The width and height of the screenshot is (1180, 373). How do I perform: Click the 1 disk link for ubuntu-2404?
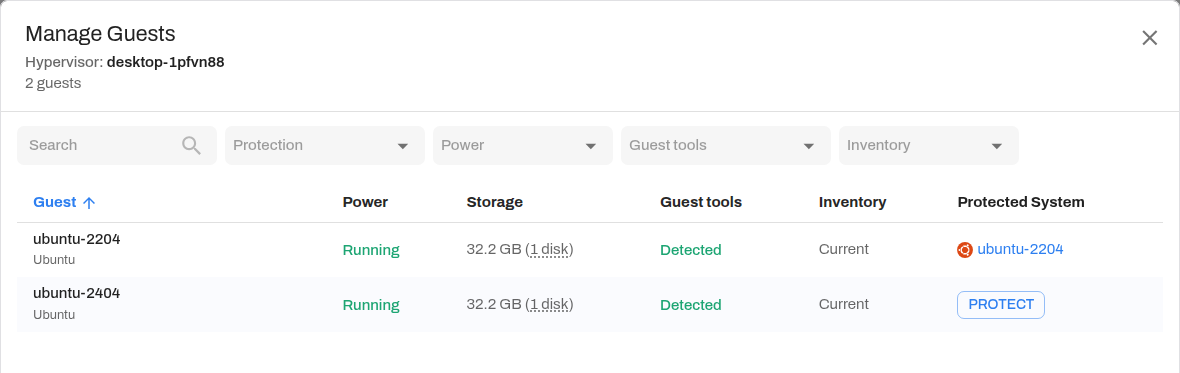[x=549, y=305]
